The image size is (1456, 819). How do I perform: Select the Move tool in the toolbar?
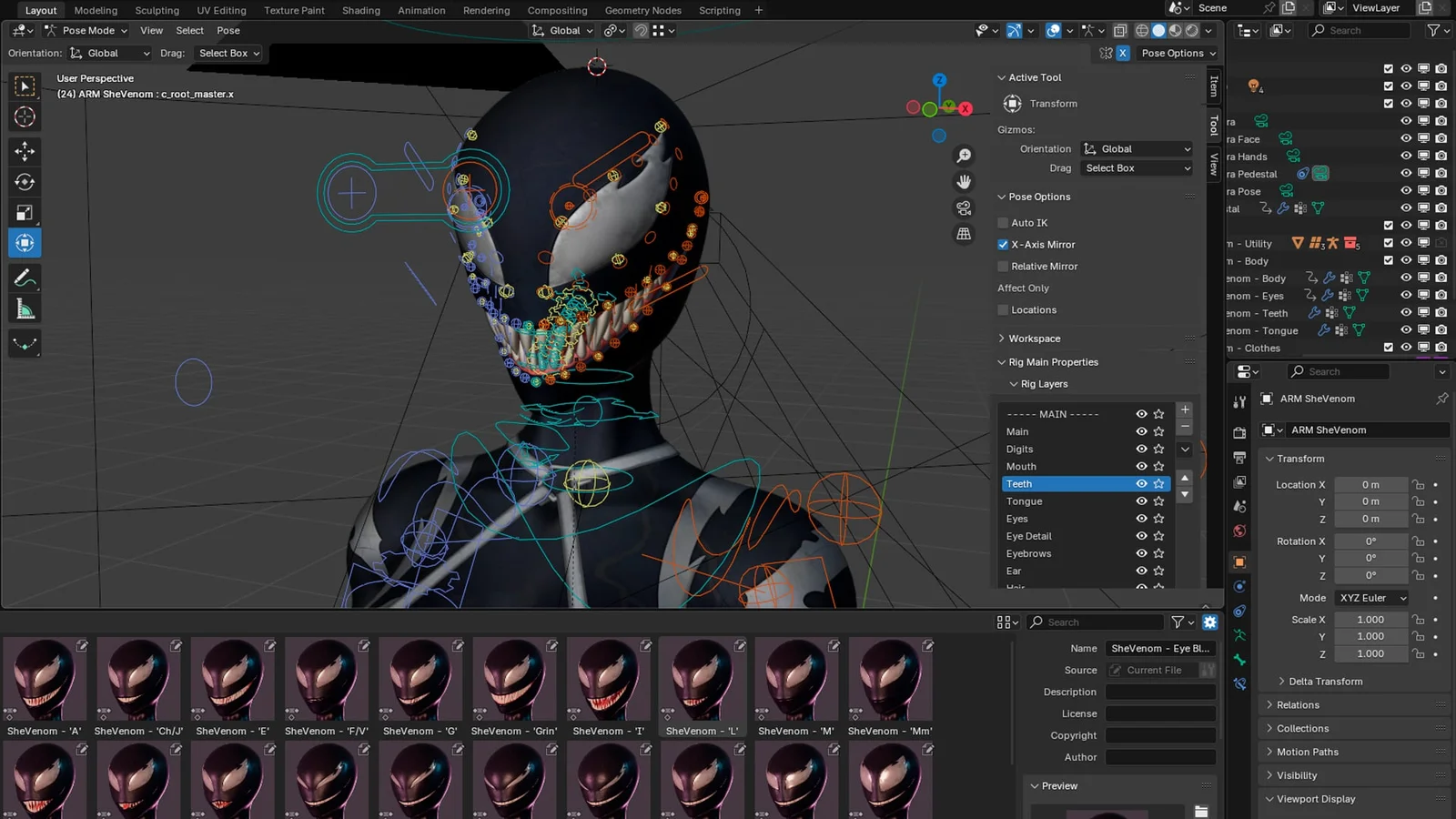click(x=25, y=152)
